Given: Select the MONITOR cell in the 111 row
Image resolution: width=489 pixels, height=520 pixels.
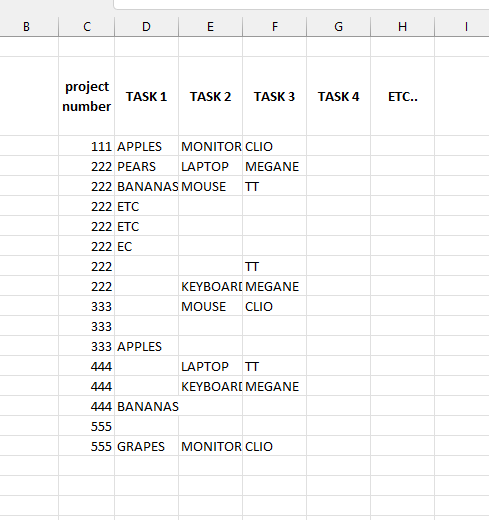Looking at the screenshot, I should pyautogui.click(x=210, y=146).
